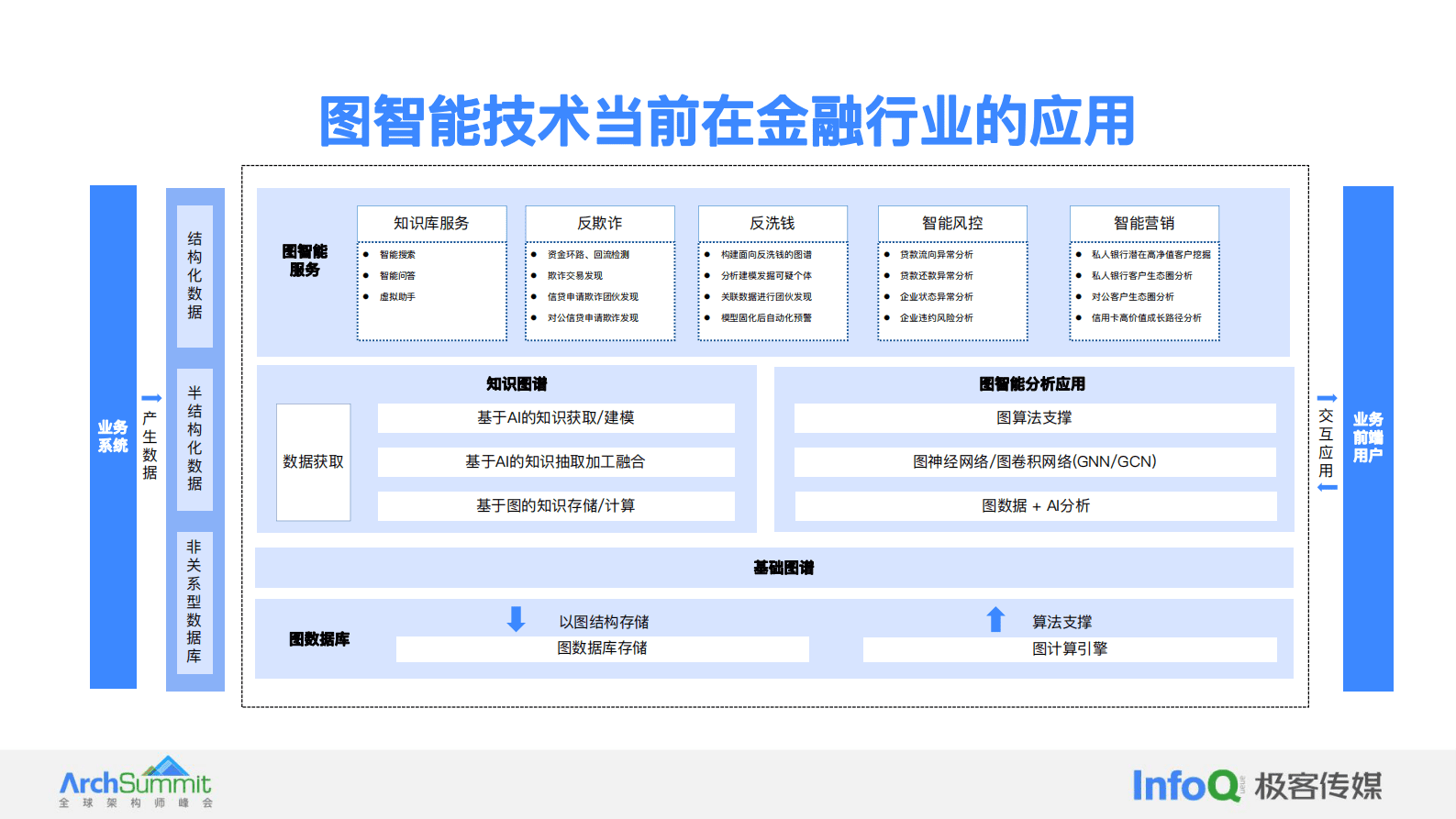Select the 关联数据进行团伙发现 bullet
The image size is (1456, 819).
tap(766, 297)
